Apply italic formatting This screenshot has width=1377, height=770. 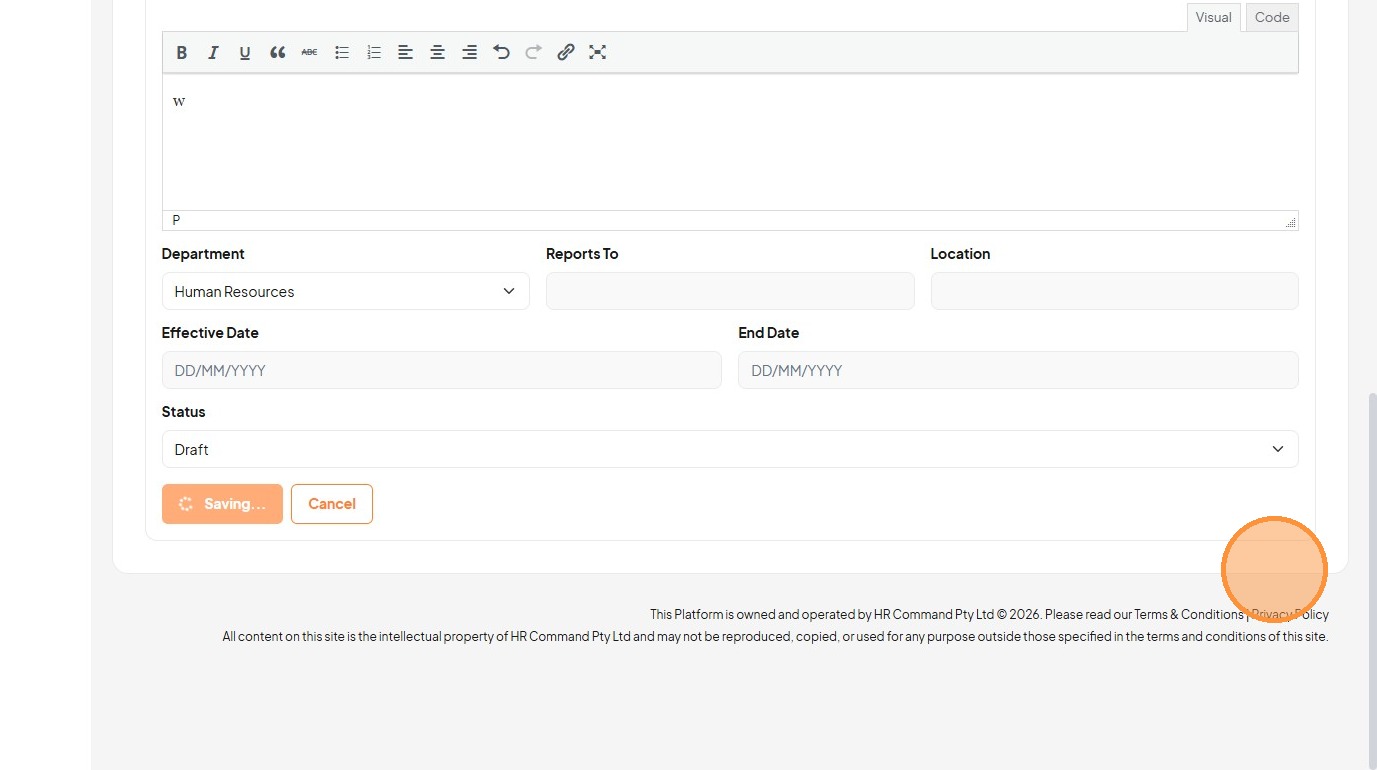pos(213,53)
